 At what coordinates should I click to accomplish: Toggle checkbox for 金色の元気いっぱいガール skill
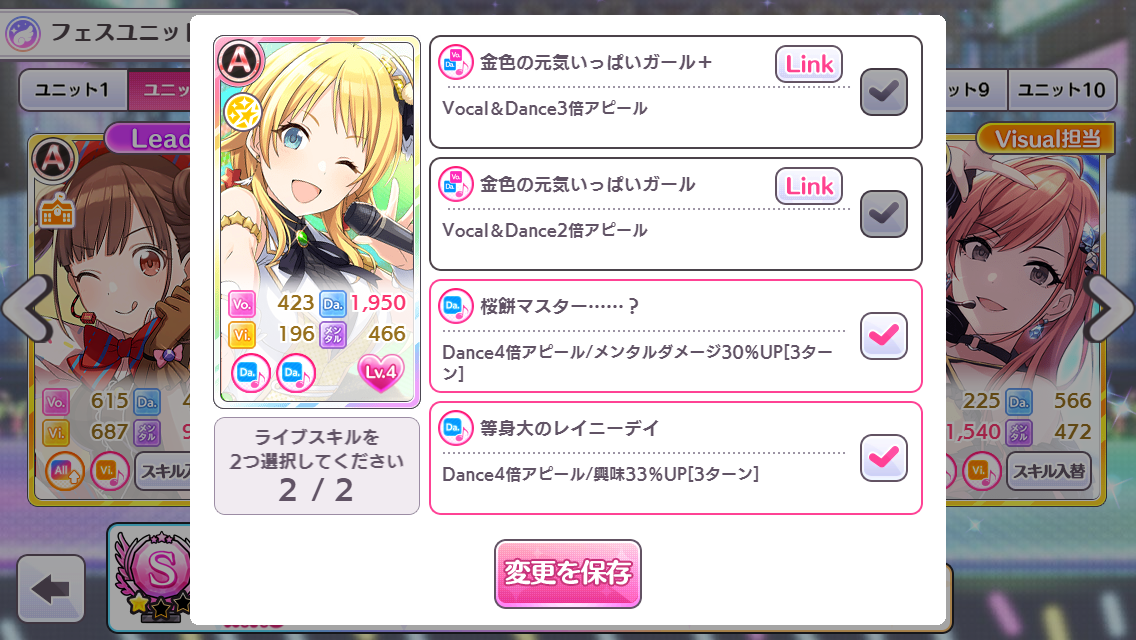(883, 214)
